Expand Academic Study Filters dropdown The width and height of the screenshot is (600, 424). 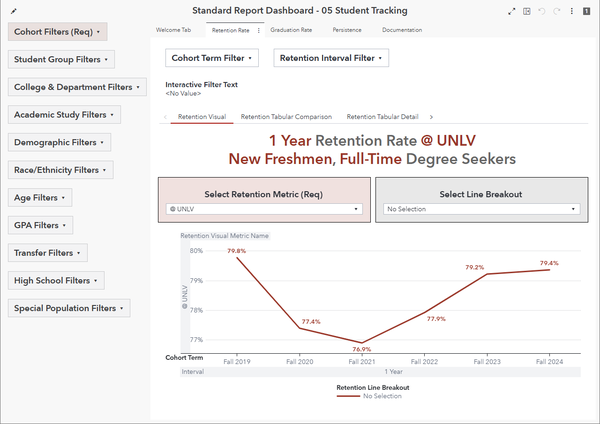[x=64, y=114]
